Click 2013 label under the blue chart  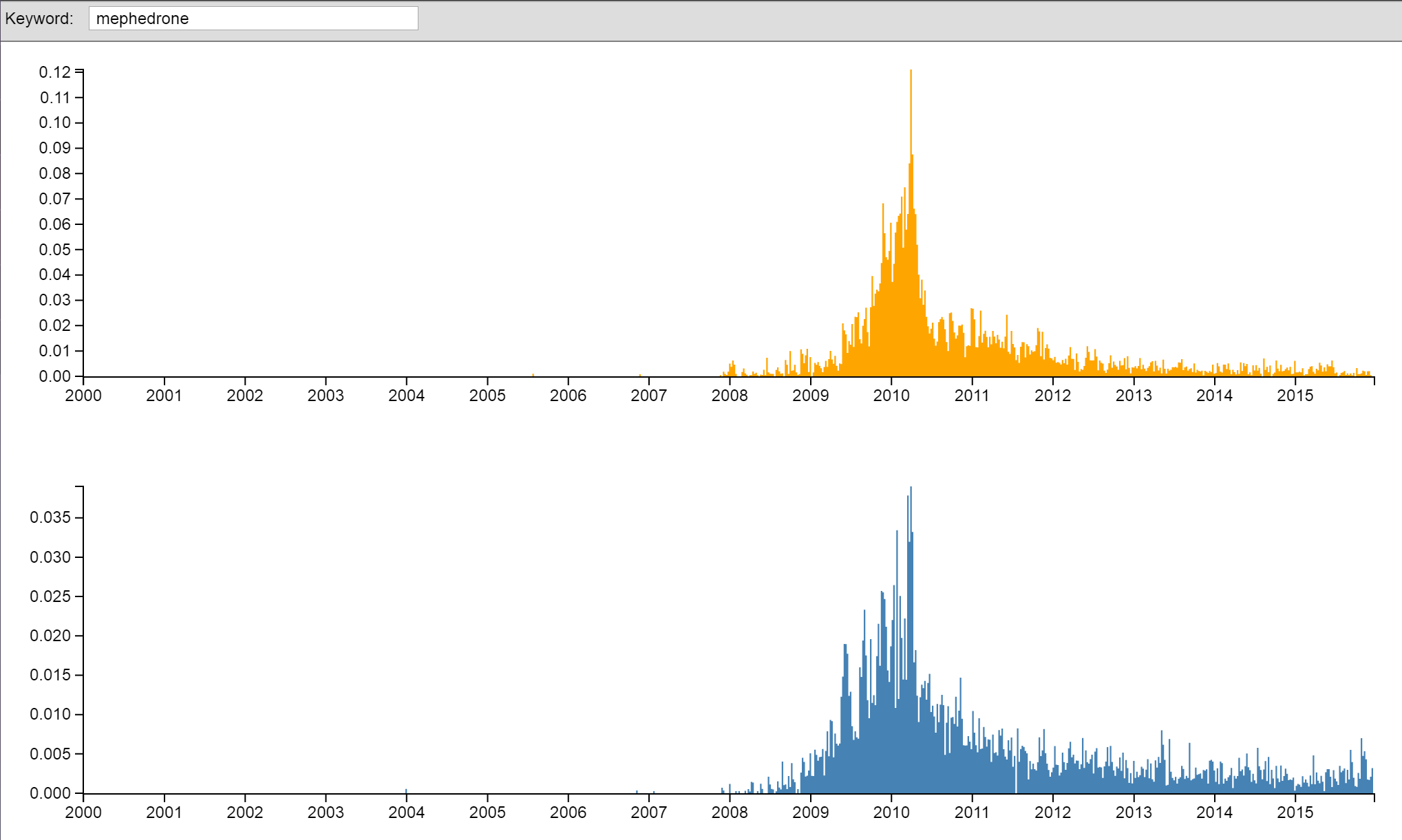(1134, 812)
